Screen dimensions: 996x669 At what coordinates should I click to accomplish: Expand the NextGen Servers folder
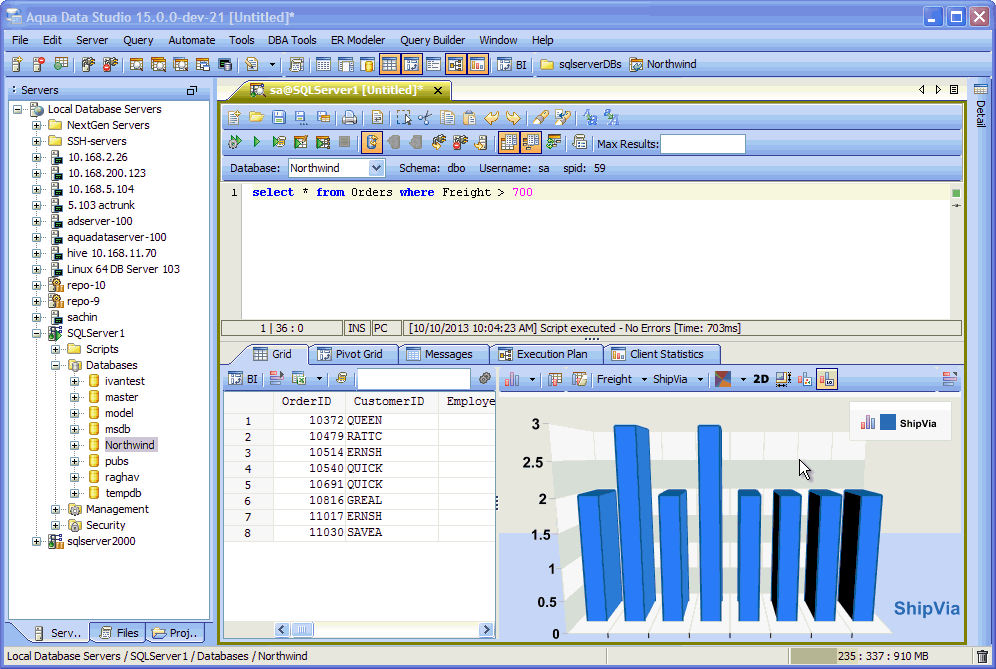(37, 125)
